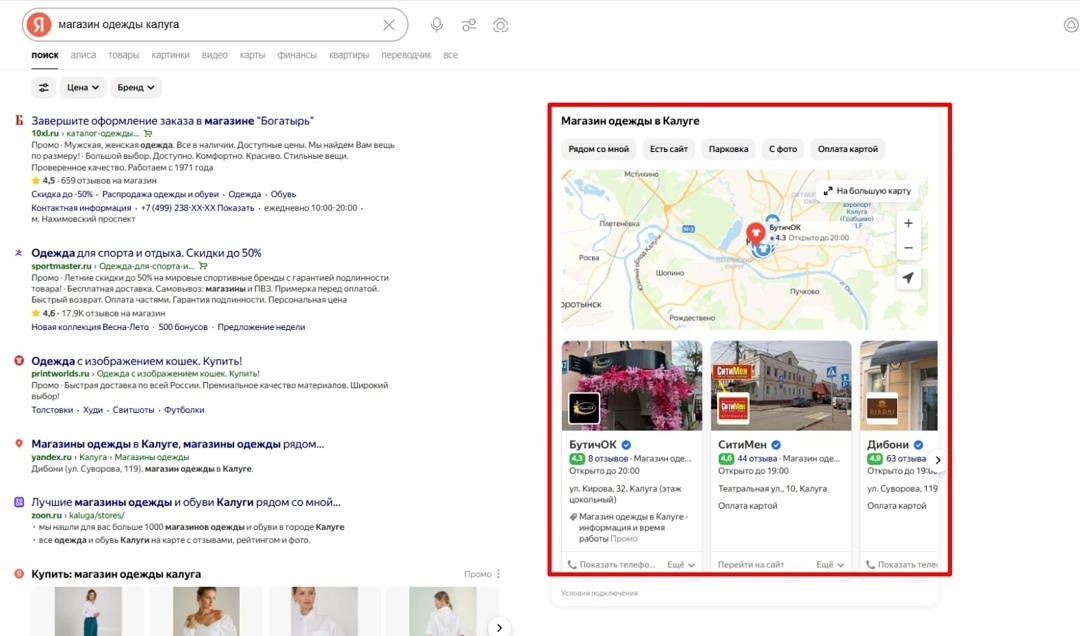Screen dimensions: 1080x636
Task: Open search settings sliders icon in search bar
Action: click(x=469, y=25)
